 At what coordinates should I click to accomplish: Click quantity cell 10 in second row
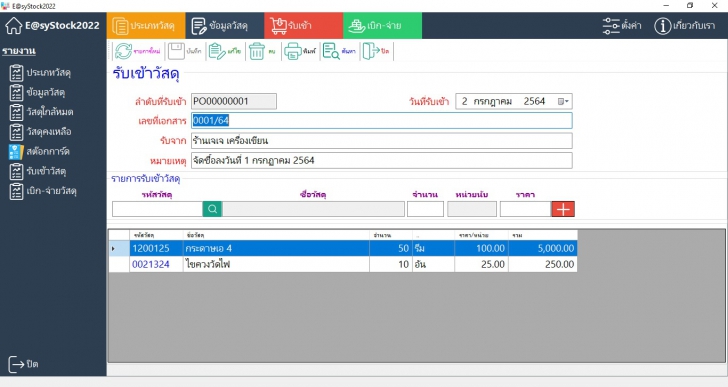click(x=390, y=264)
